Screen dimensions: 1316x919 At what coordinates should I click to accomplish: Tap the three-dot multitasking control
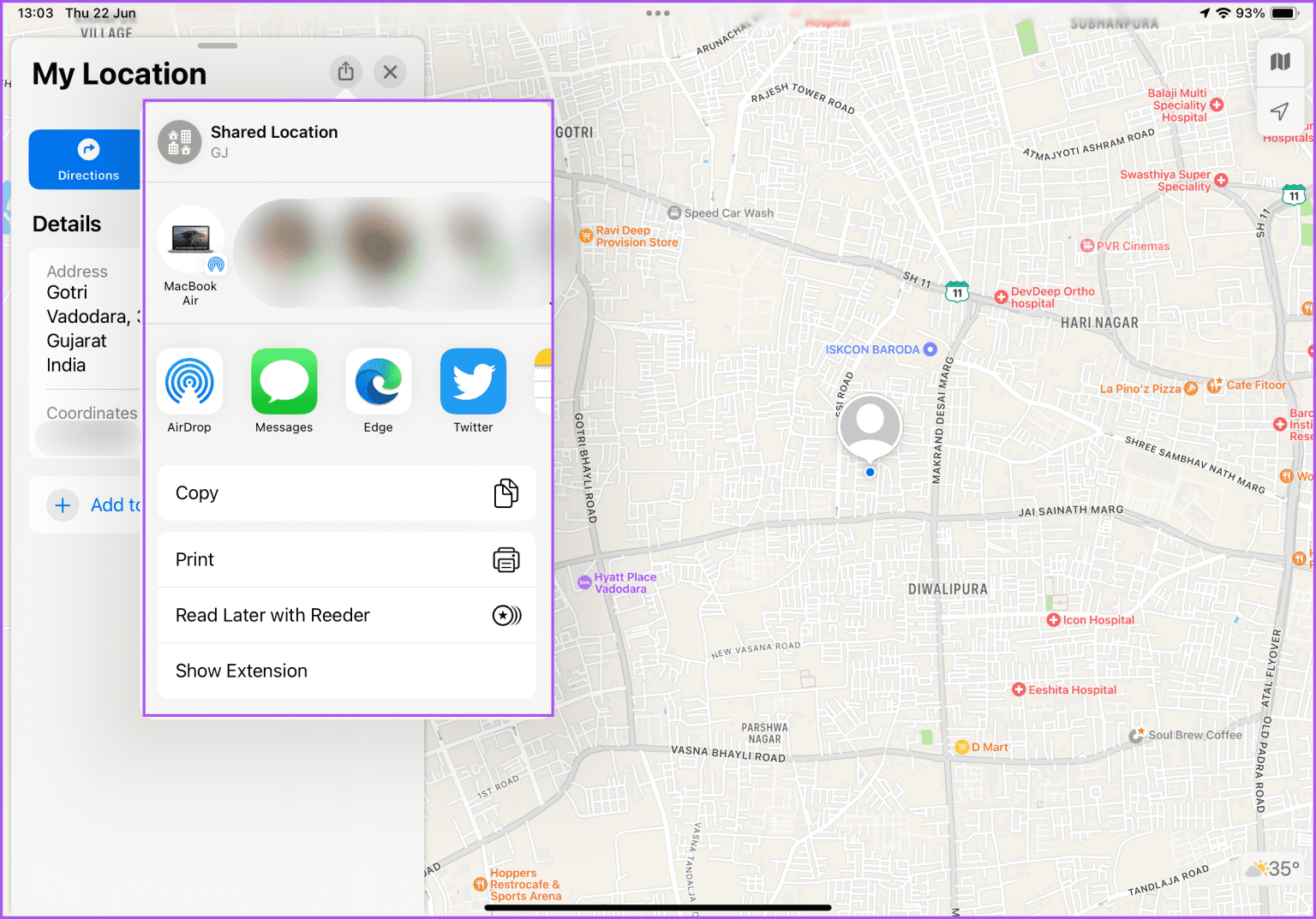(658, 13)
